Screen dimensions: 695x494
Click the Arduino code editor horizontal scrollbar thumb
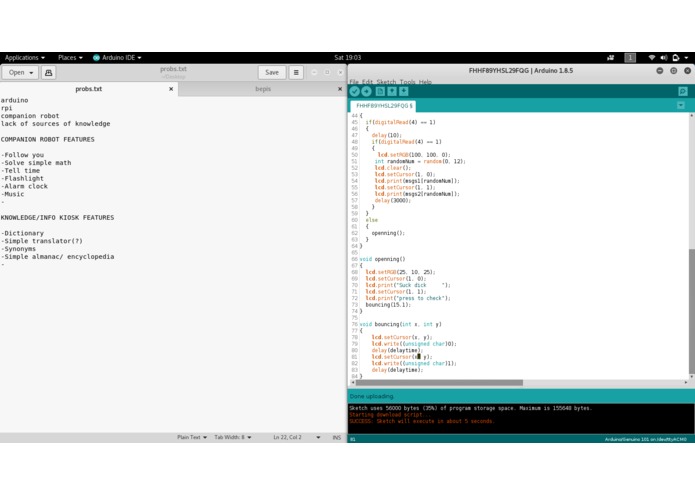click(x=439, y=382)
